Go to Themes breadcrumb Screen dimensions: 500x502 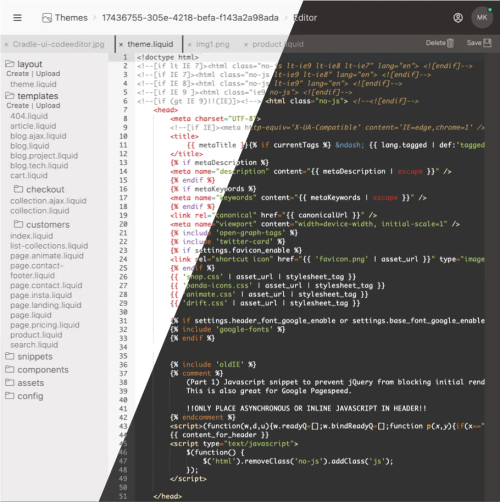[x=71, y=18]
